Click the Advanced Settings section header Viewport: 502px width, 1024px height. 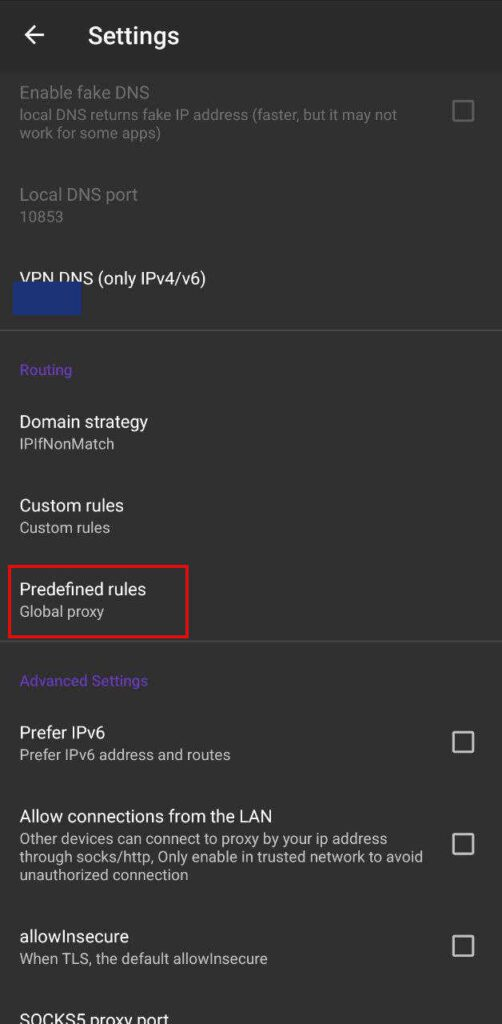click(x=84, y=680)
